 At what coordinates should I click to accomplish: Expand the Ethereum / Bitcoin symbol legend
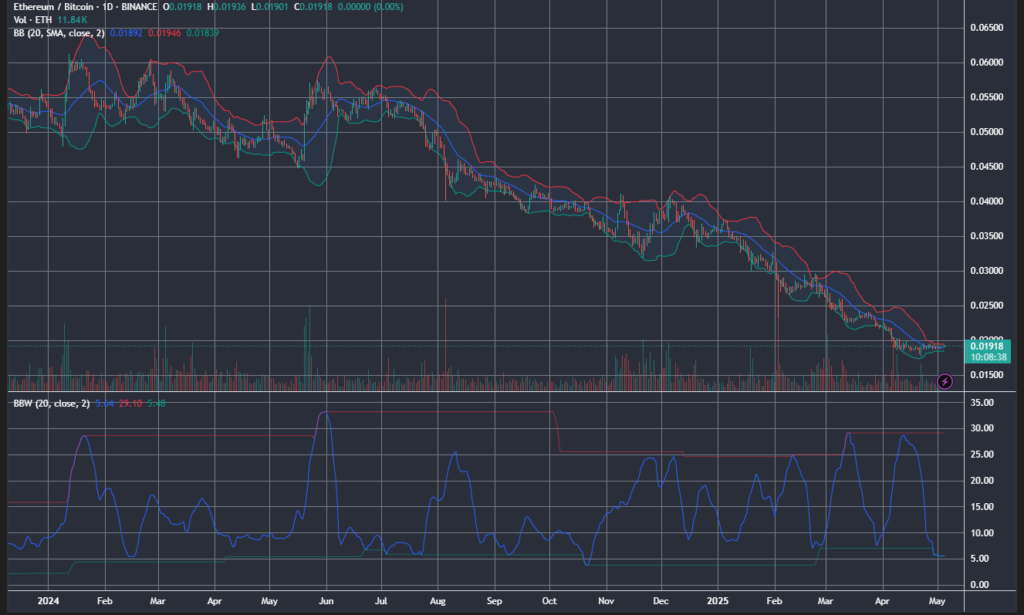click(x=55, y=8)
